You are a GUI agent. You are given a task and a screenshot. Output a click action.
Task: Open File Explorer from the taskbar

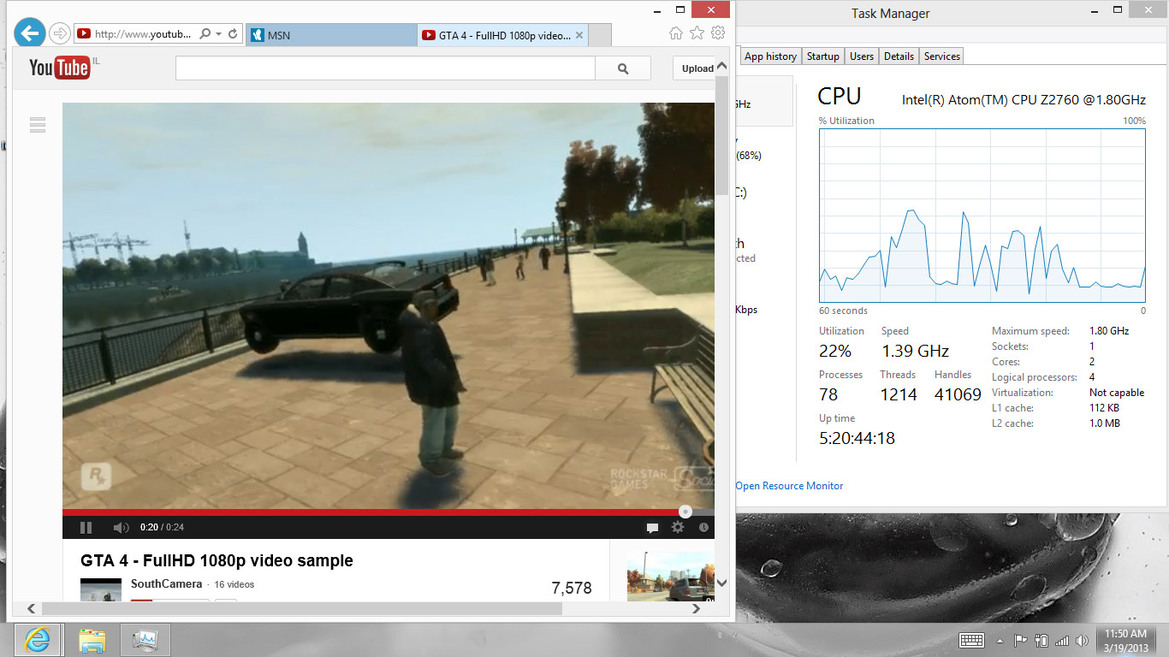point(92,640)
